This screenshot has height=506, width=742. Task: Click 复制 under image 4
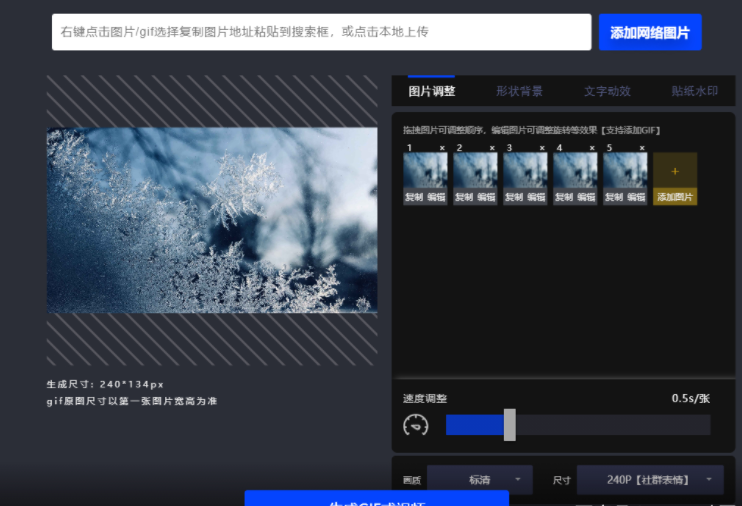564,197
